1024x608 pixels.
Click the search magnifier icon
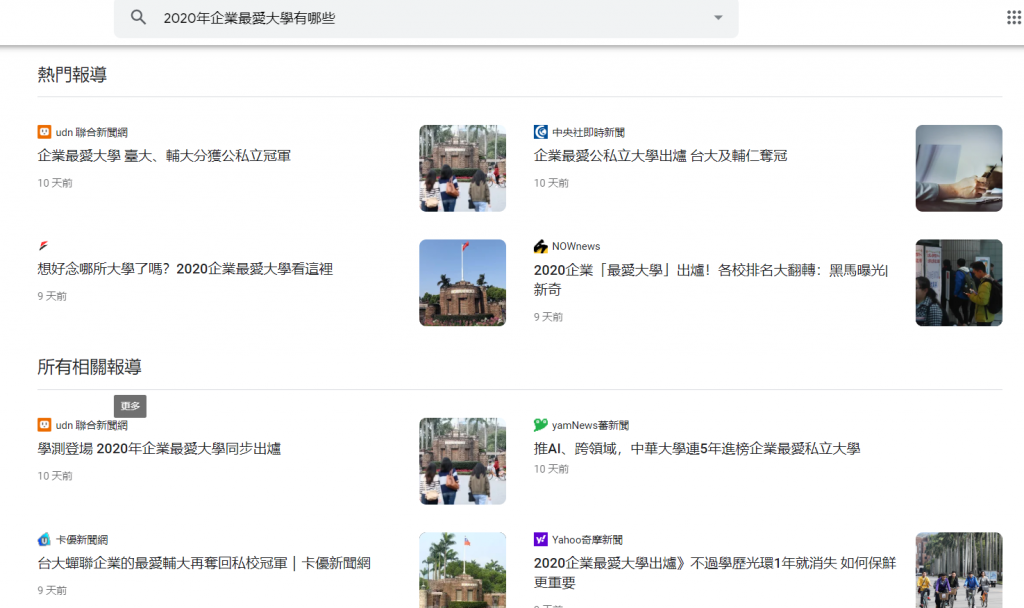click(139, 18)
